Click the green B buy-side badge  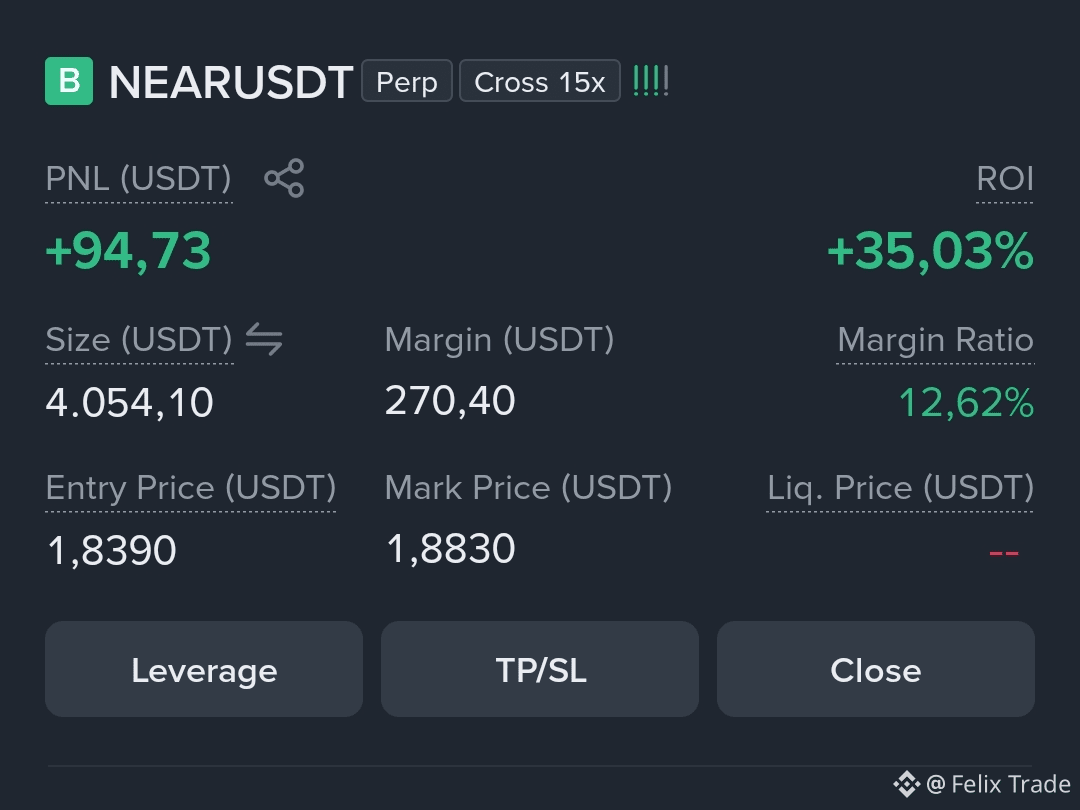[x=69, y=81]
